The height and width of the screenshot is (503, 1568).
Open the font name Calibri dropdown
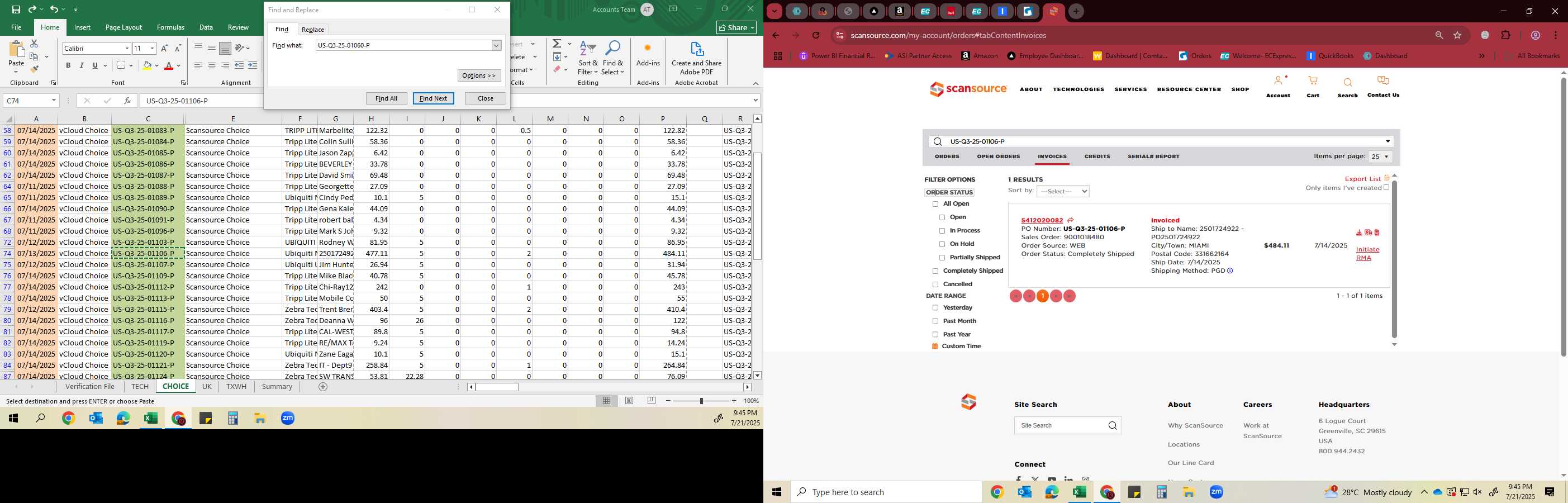(x=127, y=48)
